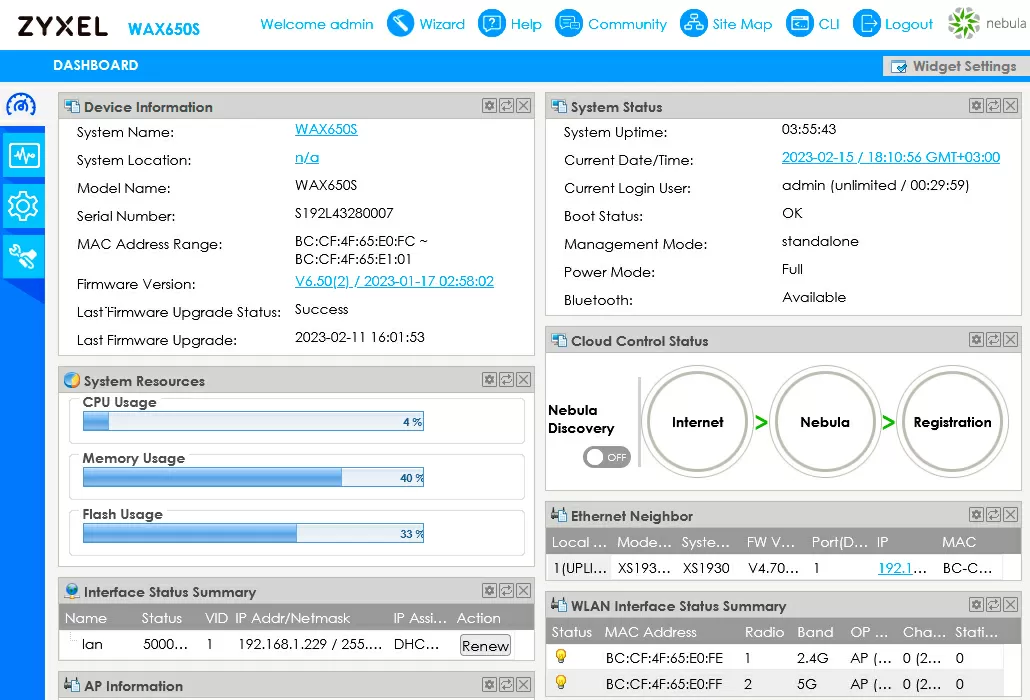
Task: Open Ethernet Neighbor widget settings icon
Action: 977,515
